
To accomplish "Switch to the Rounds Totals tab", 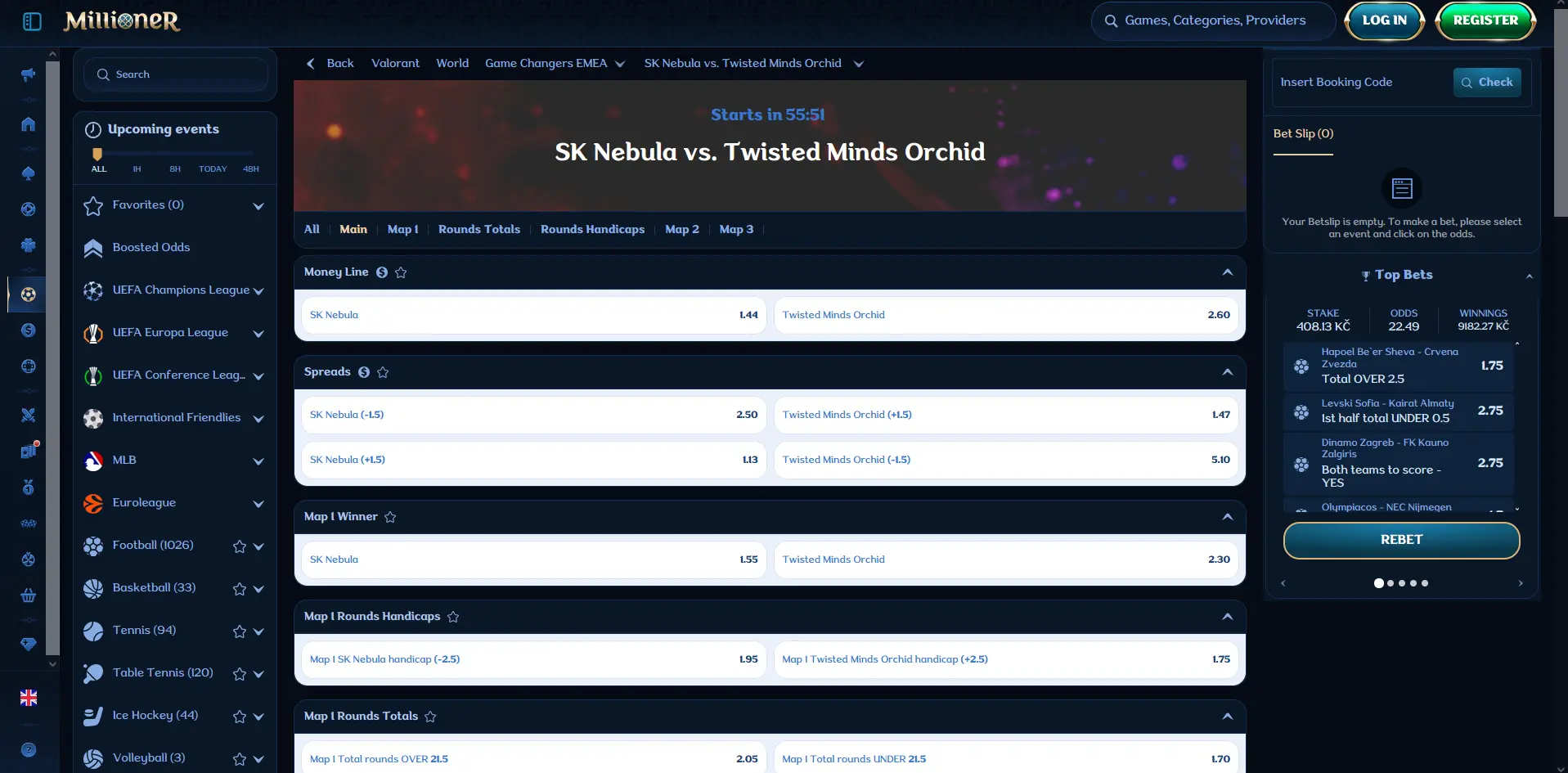I will point(479,229).
